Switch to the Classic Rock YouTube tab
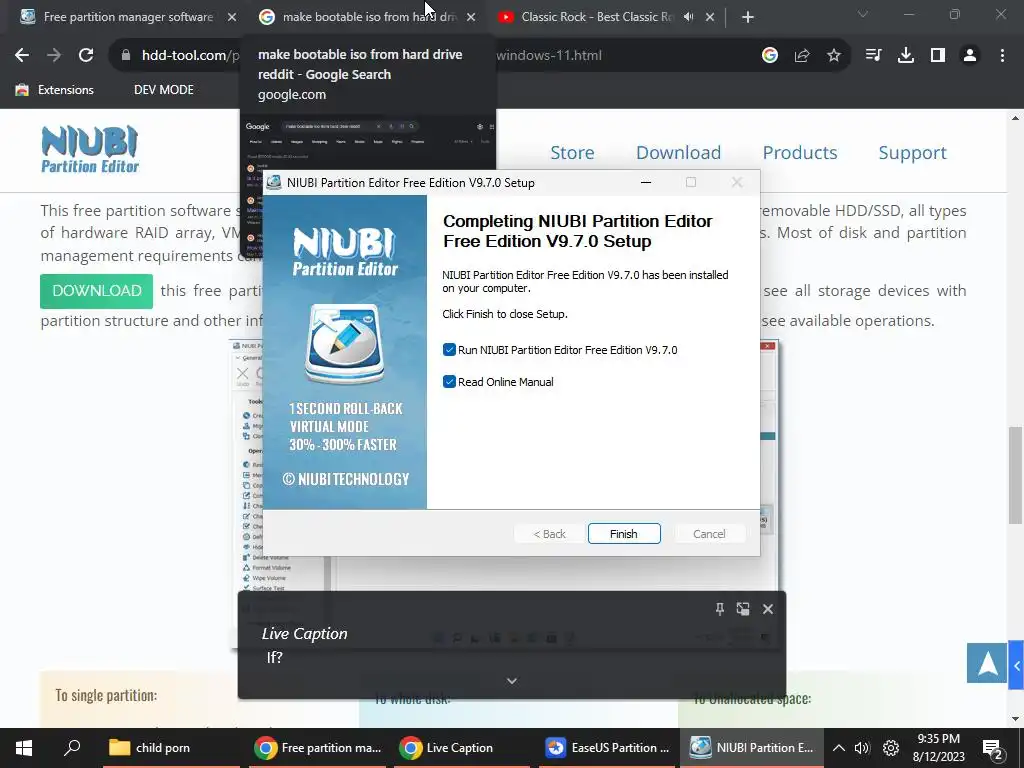 tap(588, 17)
